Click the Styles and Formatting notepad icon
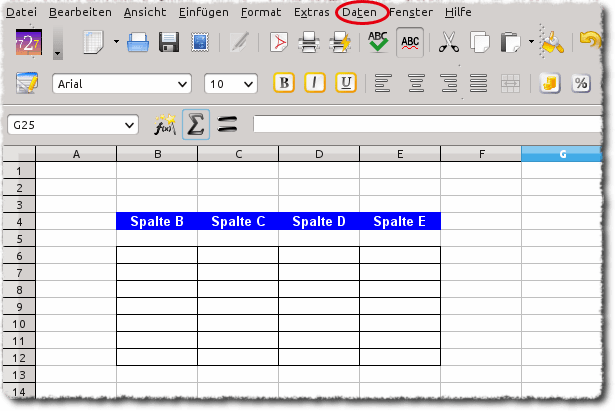The height and width of the screenshot is (411, 615). [x=27, y=83]
